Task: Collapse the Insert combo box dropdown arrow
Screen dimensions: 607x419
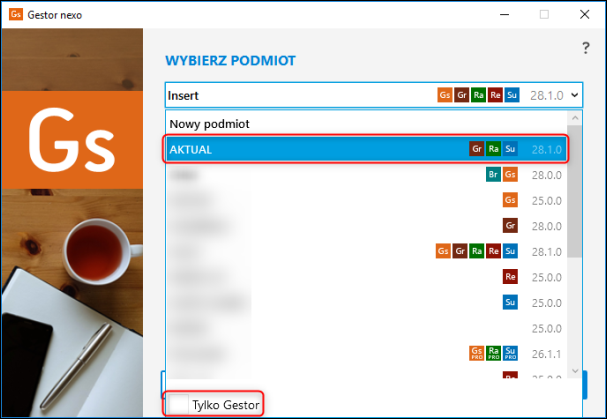Action: (575, 95)
